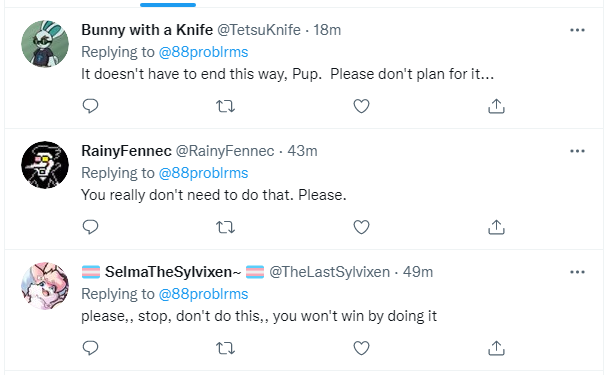Open Bunny with a Knife's profile avatar
The image size is (616, 375).
[45, 44]
